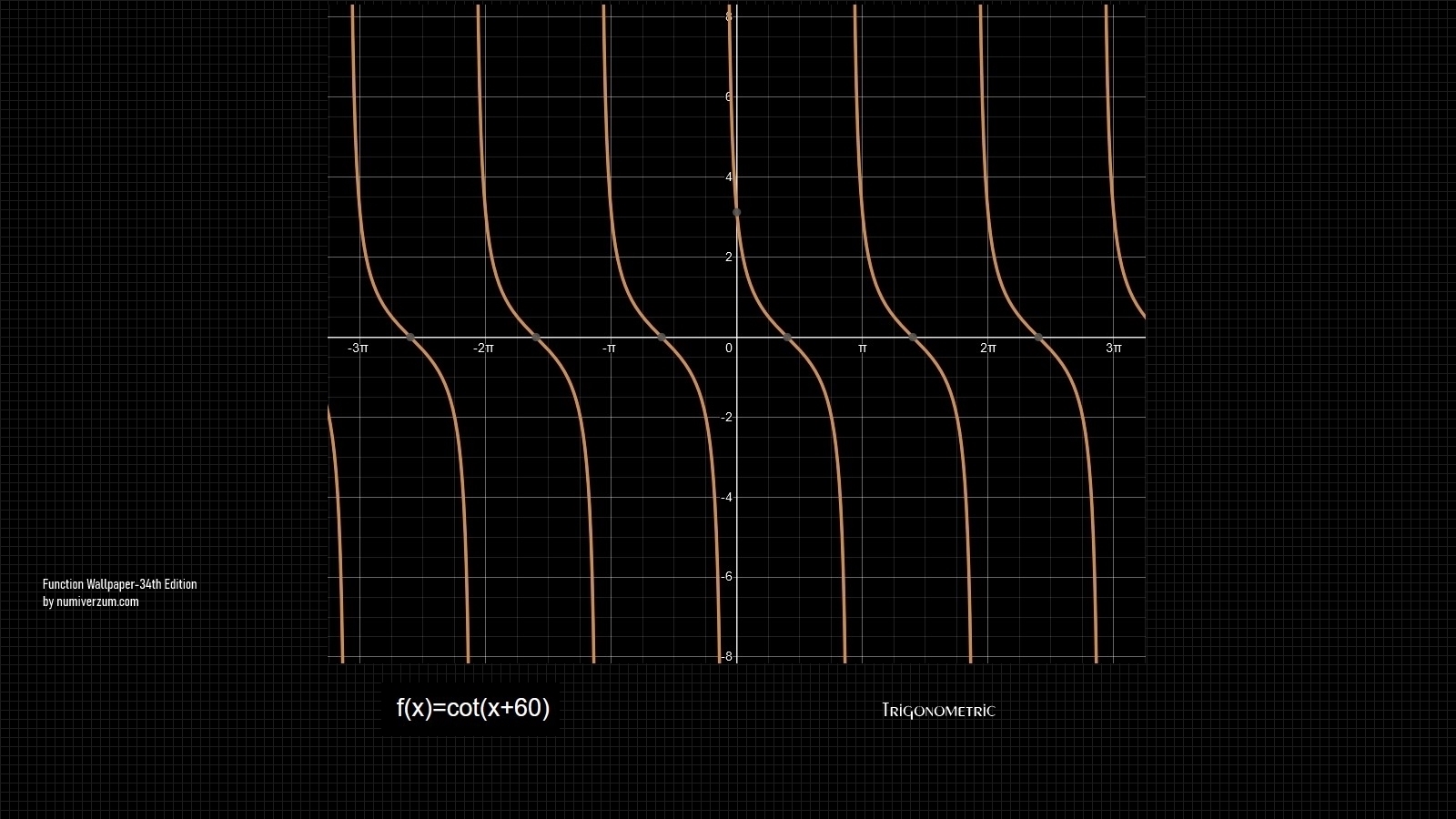Click the f(x)=cot(x+60) formula label

click(x=472, y=708)
